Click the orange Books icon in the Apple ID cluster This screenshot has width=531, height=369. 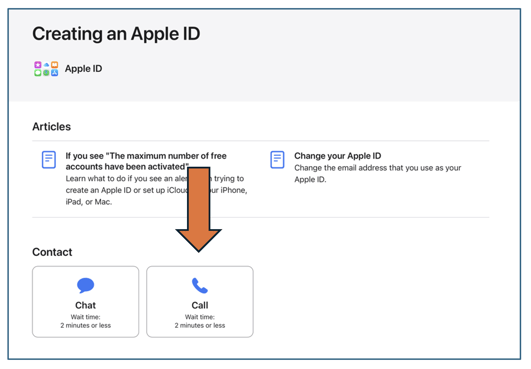pos(55,65)
